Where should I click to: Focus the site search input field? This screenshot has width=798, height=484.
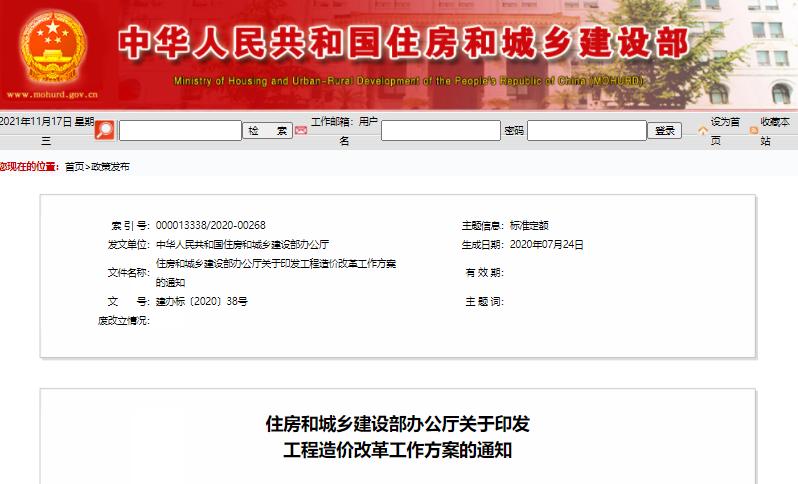(x=180, y=130)
